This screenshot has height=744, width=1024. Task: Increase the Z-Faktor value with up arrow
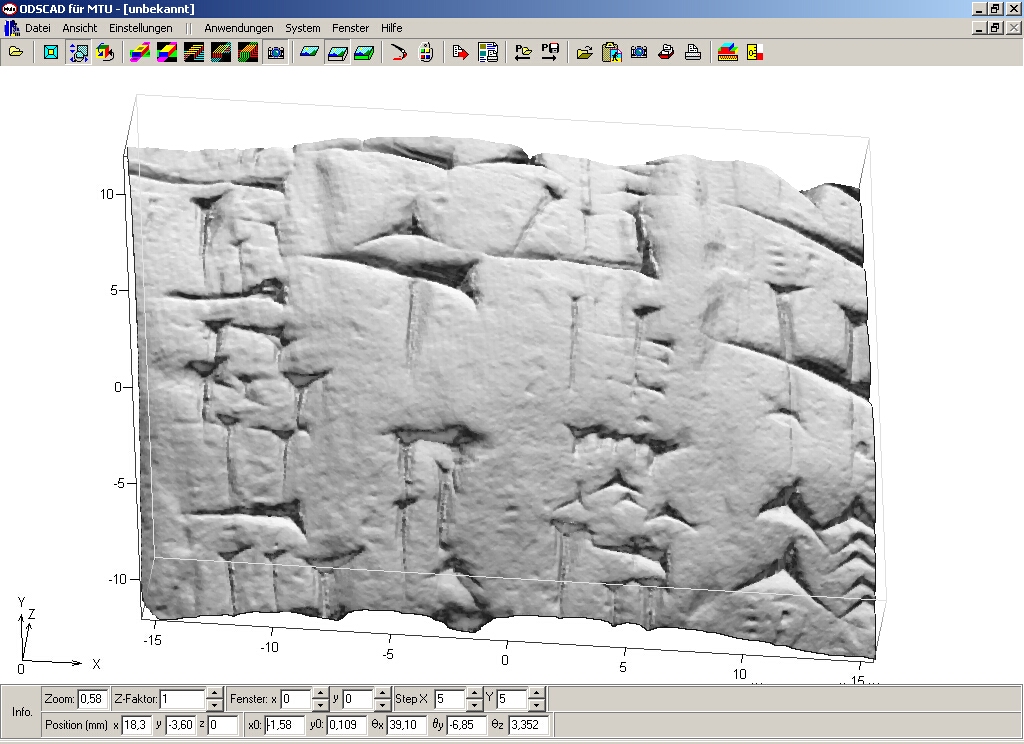[x=214, y=693]
